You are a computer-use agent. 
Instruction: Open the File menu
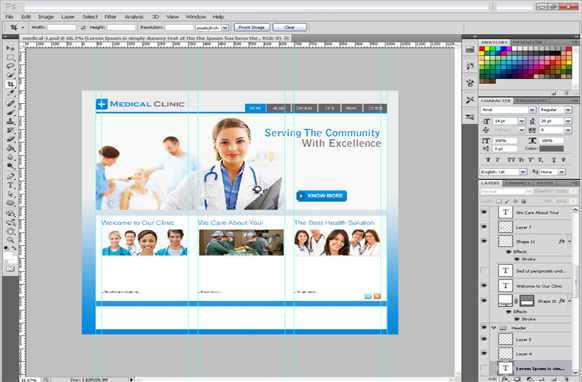pos(9,17)
